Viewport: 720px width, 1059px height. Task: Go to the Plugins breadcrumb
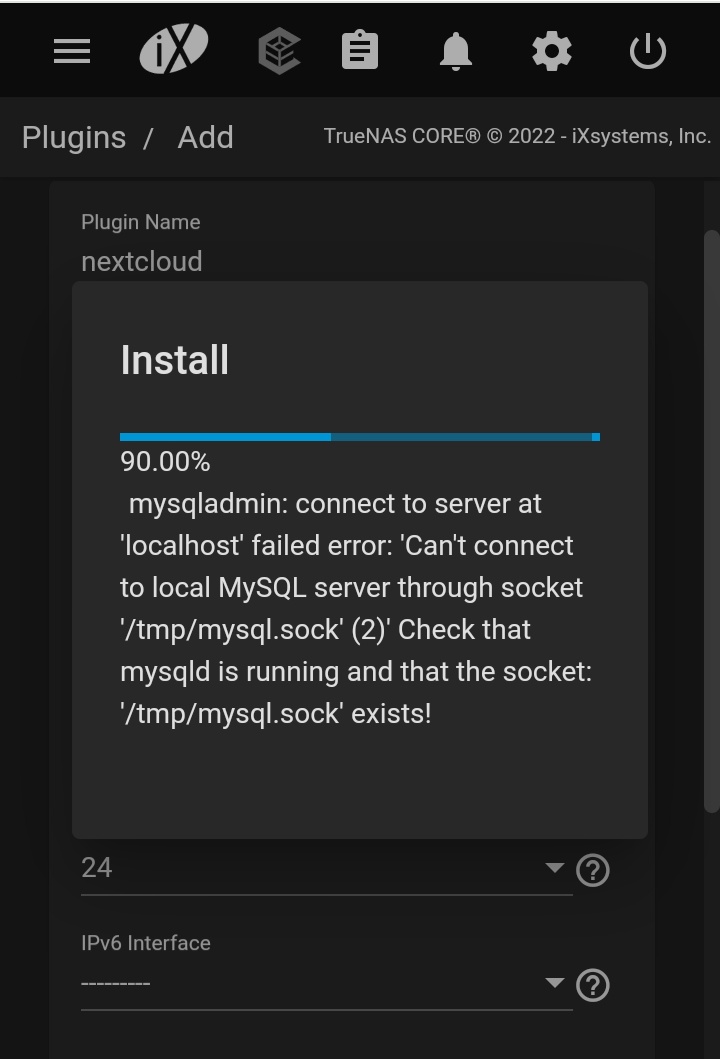[x=74, y=137]
